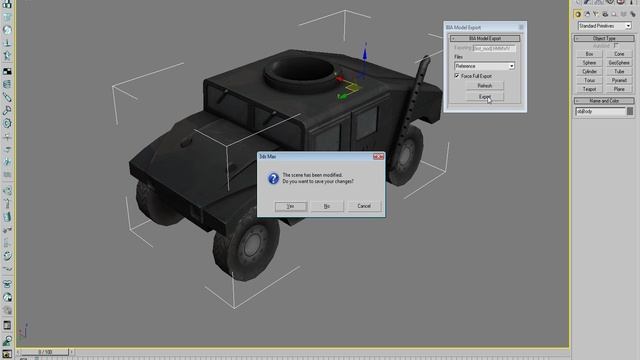Click the Sphere primitive button
The width and height of the screenshot is (640, 360).
[x=589, y=63]
